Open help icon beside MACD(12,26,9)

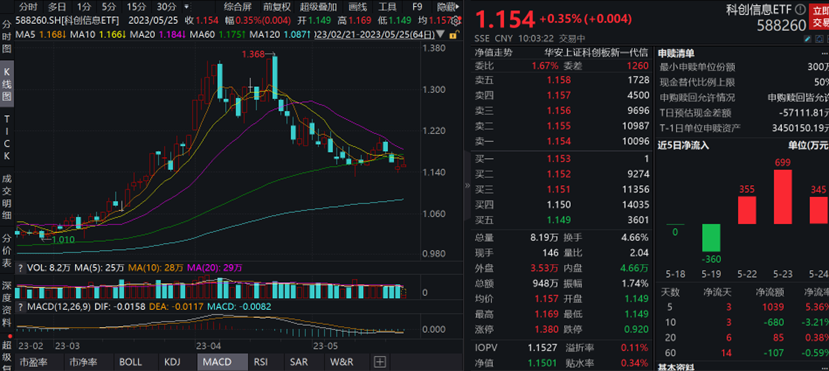[x=20, y=306]
